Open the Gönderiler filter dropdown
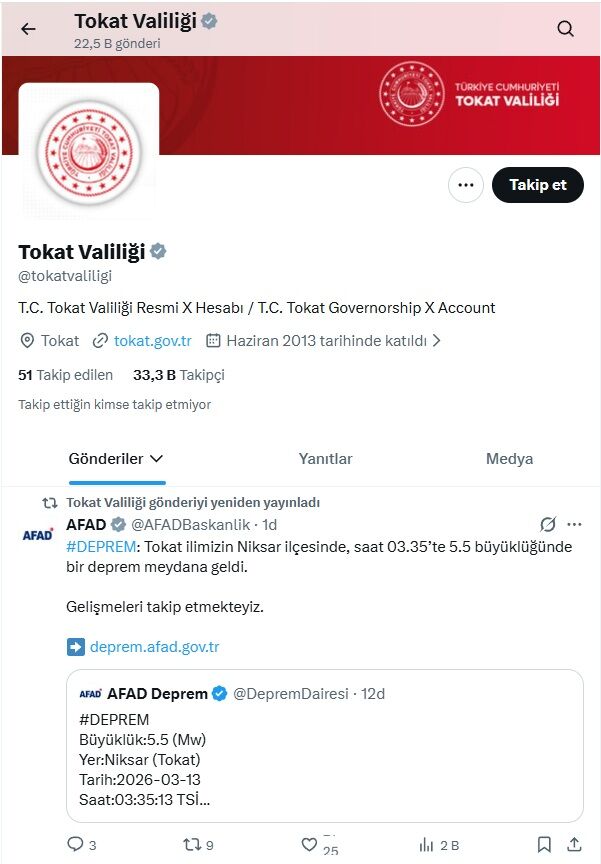This screenshot has width=601, height=864. coord(118,459)
